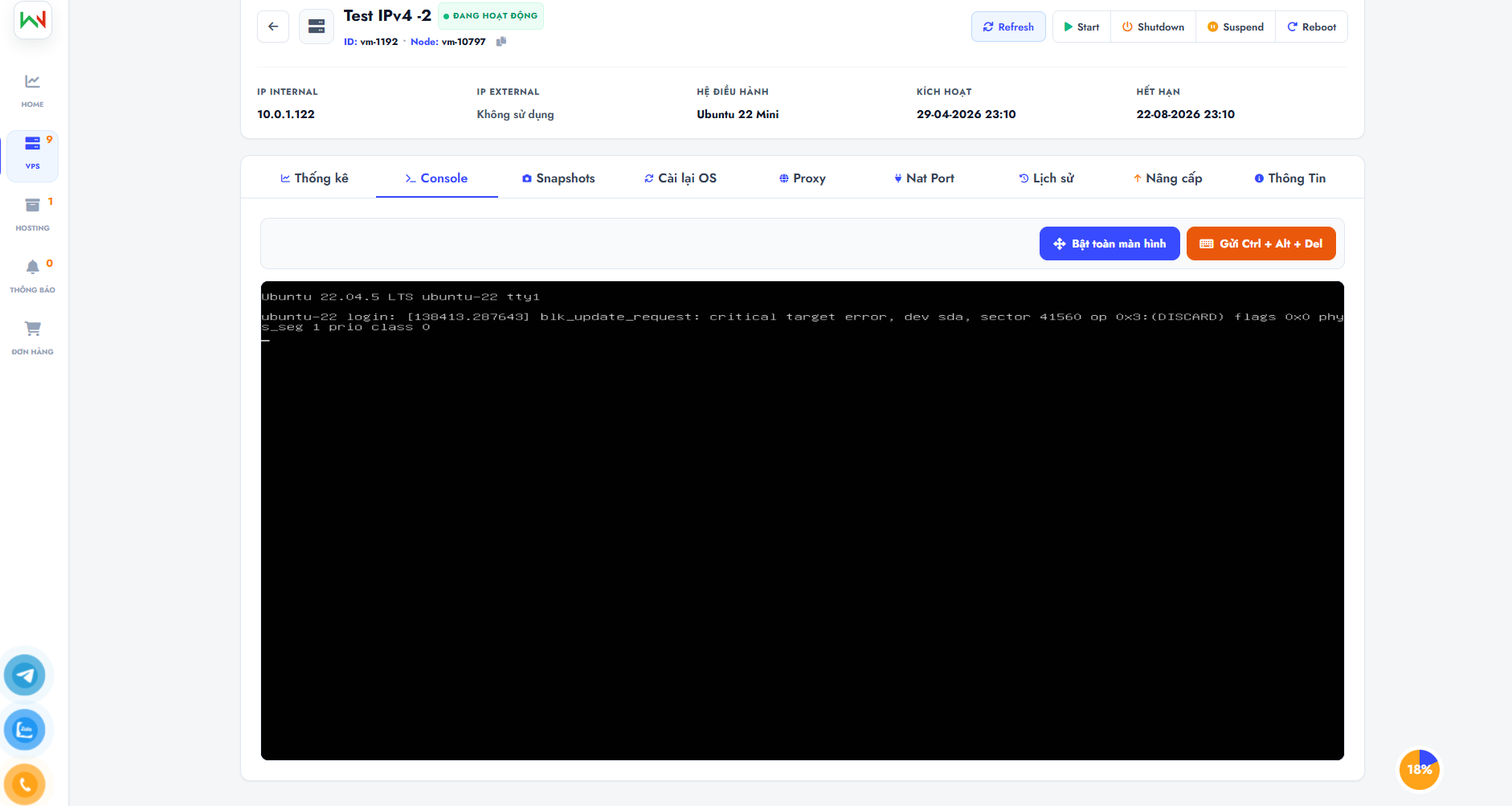Viewport: 1512px width, 806px height.
Task: Go back with the left arrow button
Action: click(273, 27)
